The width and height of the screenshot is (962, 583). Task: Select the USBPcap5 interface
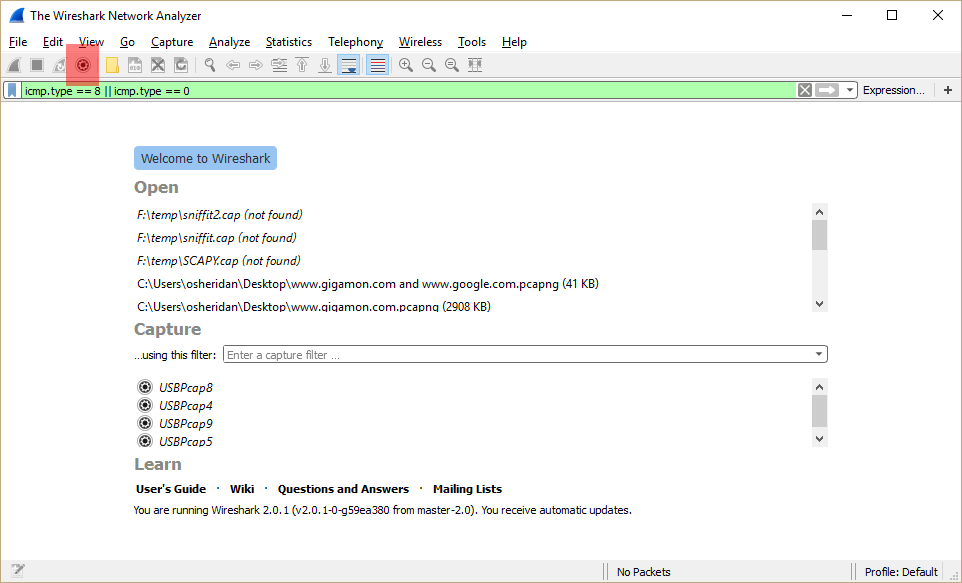pyautogui.click(x=175, y=441)
